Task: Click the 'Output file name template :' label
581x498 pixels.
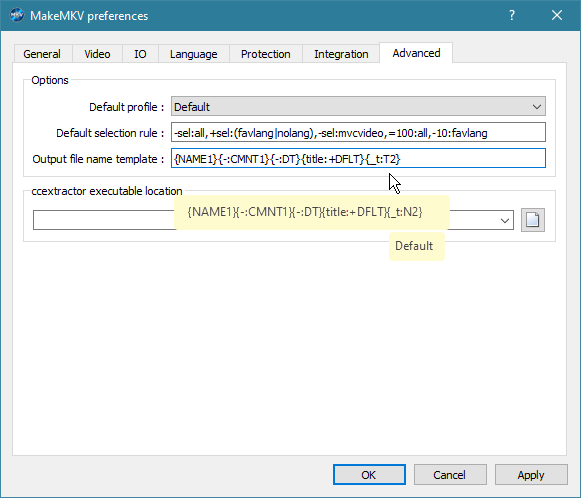Action: click(x=98, y=159)
